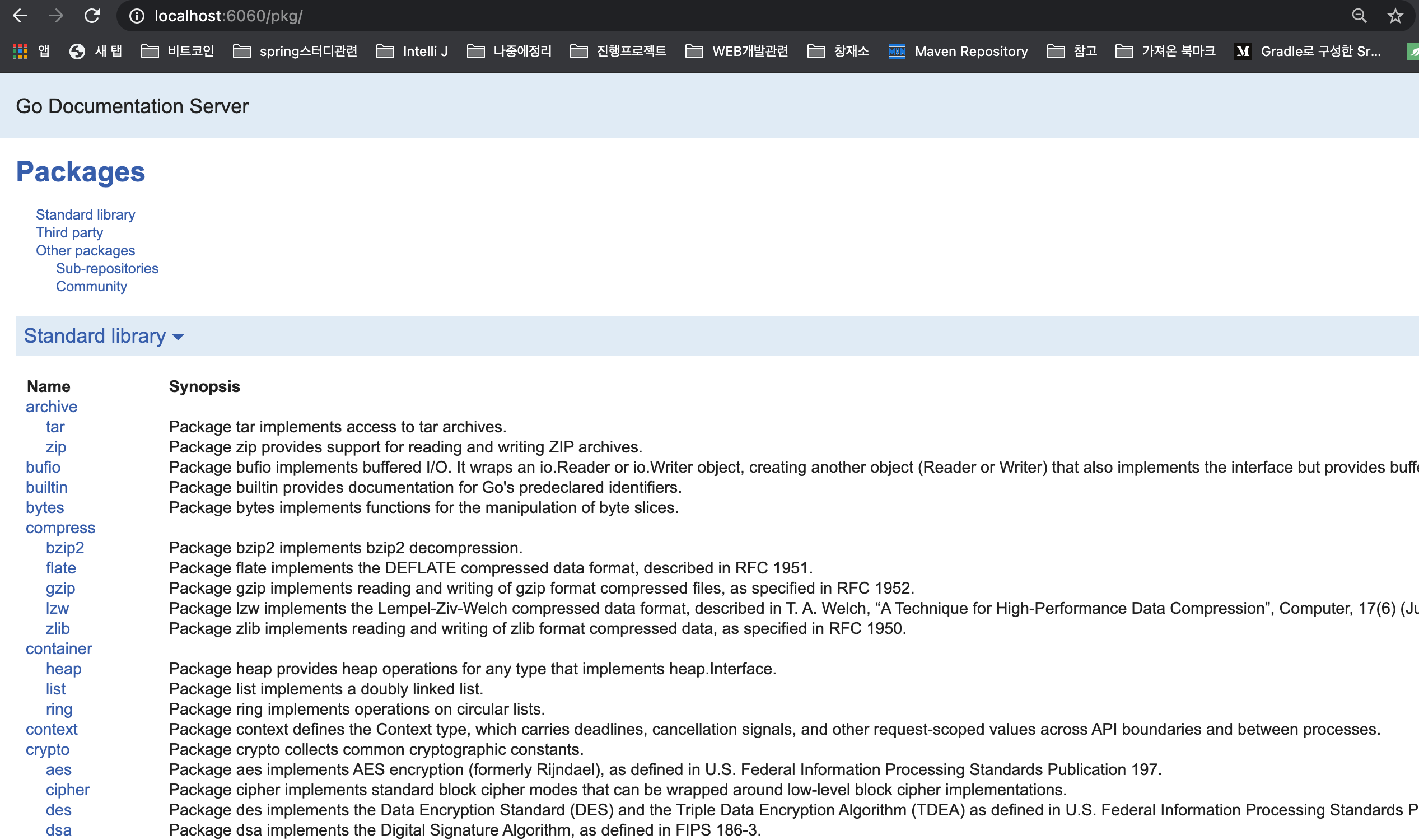Open the Community link

pyautogui.click(x=91, y=286)
